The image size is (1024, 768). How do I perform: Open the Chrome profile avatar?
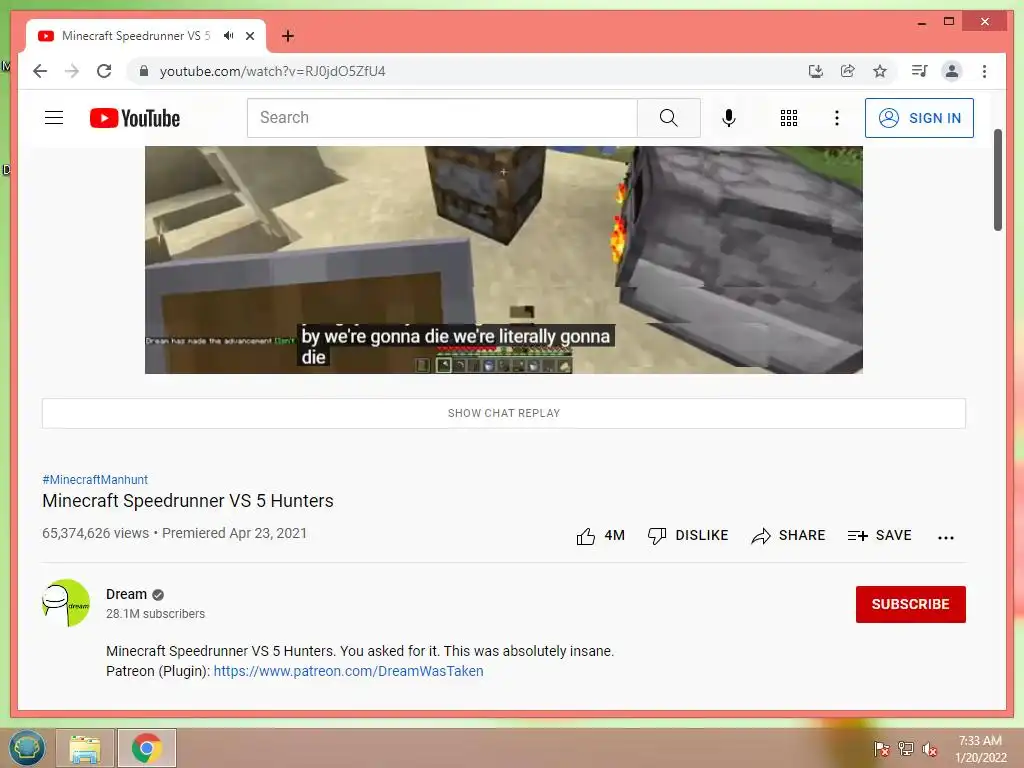coord(952,71)
